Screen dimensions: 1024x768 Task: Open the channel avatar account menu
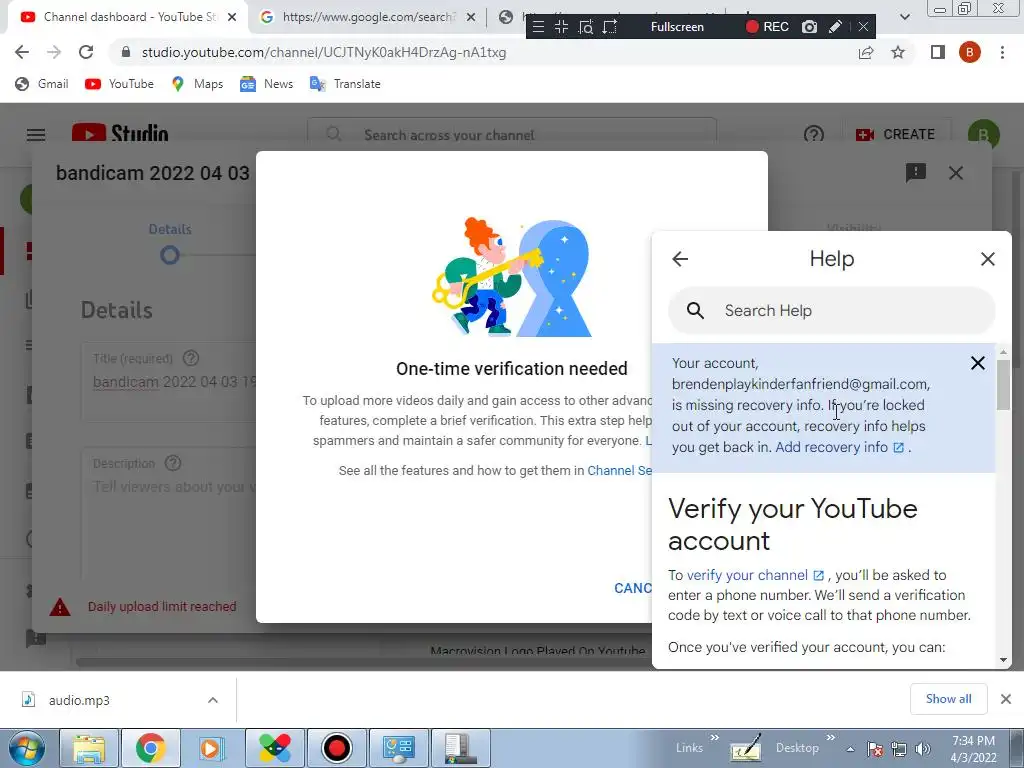(x=983, y=135)
